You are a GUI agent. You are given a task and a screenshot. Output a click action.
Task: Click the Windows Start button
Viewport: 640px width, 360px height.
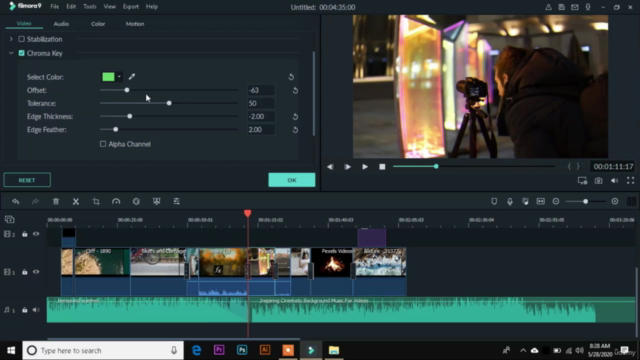(11, 350)
